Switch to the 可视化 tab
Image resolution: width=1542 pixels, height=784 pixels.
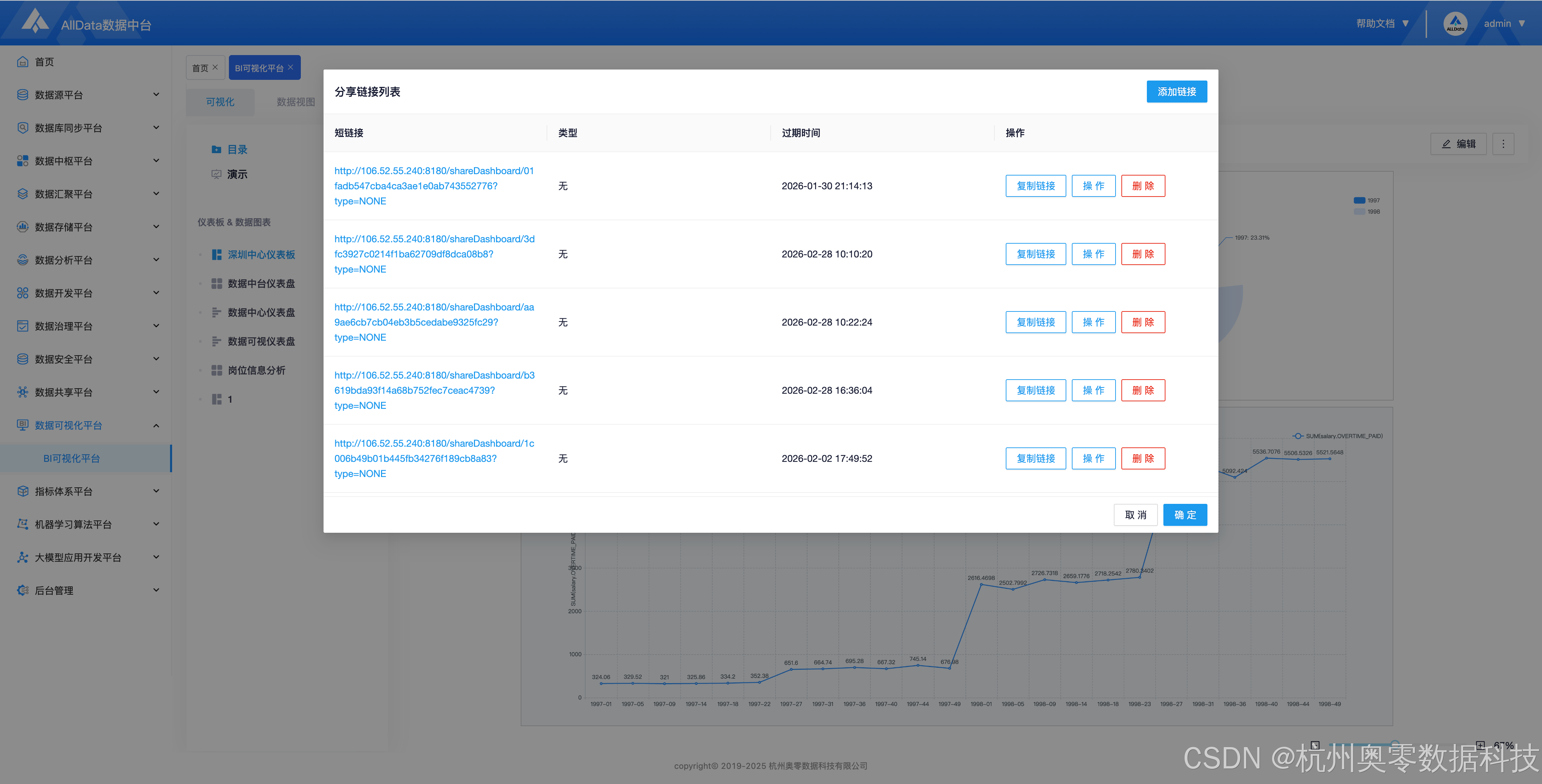tap(220, 102)
